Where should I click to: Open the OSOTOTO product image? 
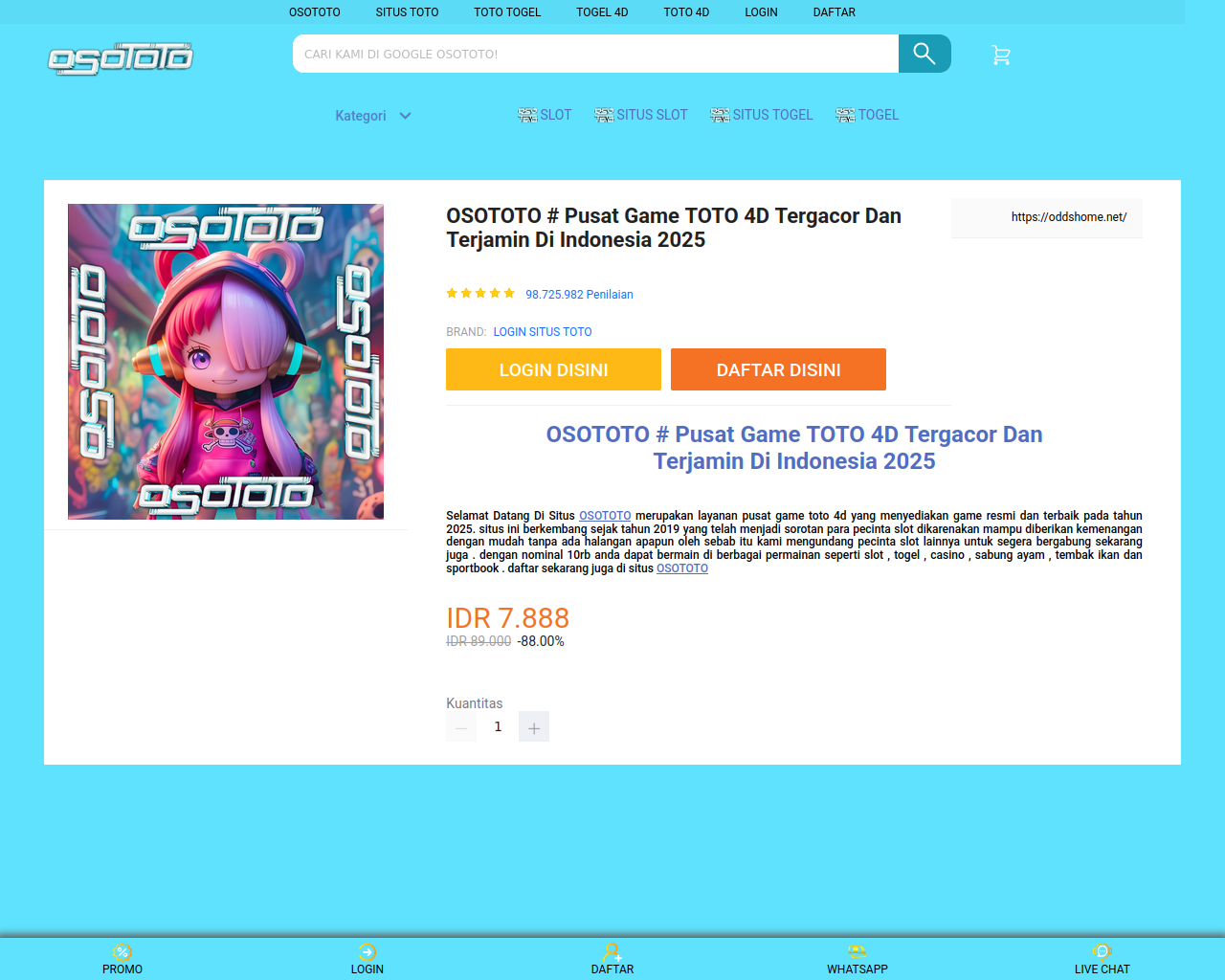point(226,362)
